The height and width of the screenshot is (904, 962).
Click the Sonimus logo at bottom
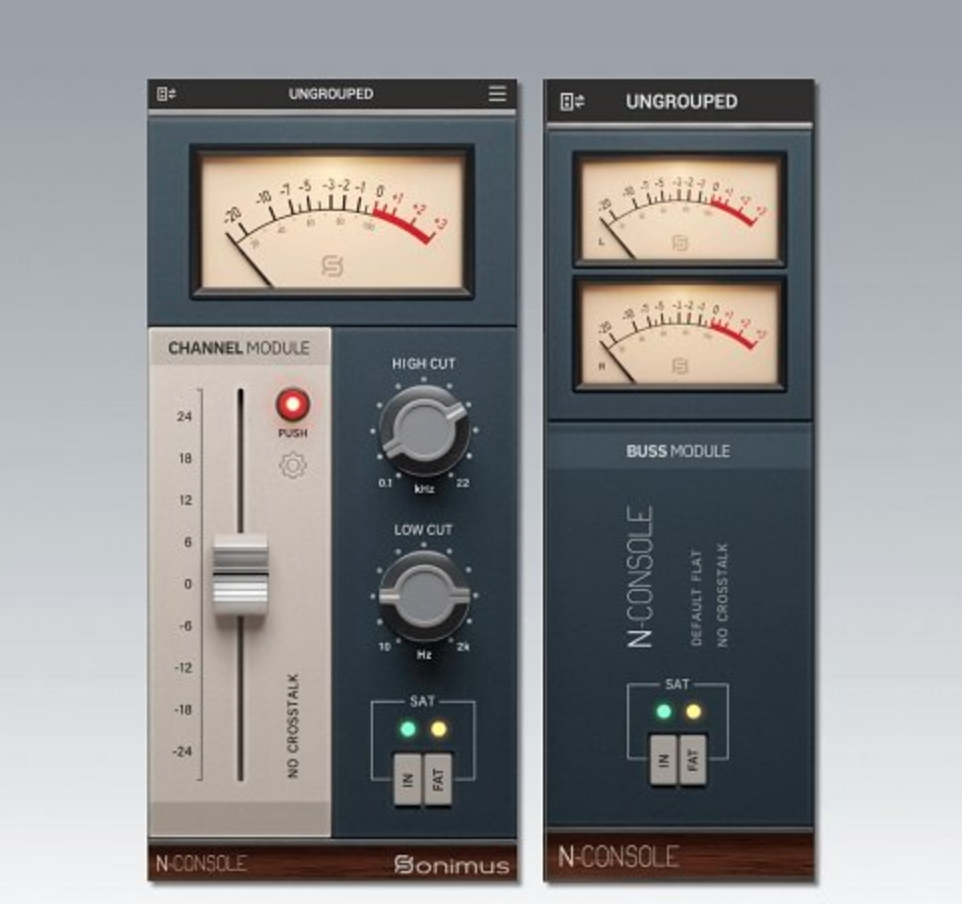coord(451,864)
